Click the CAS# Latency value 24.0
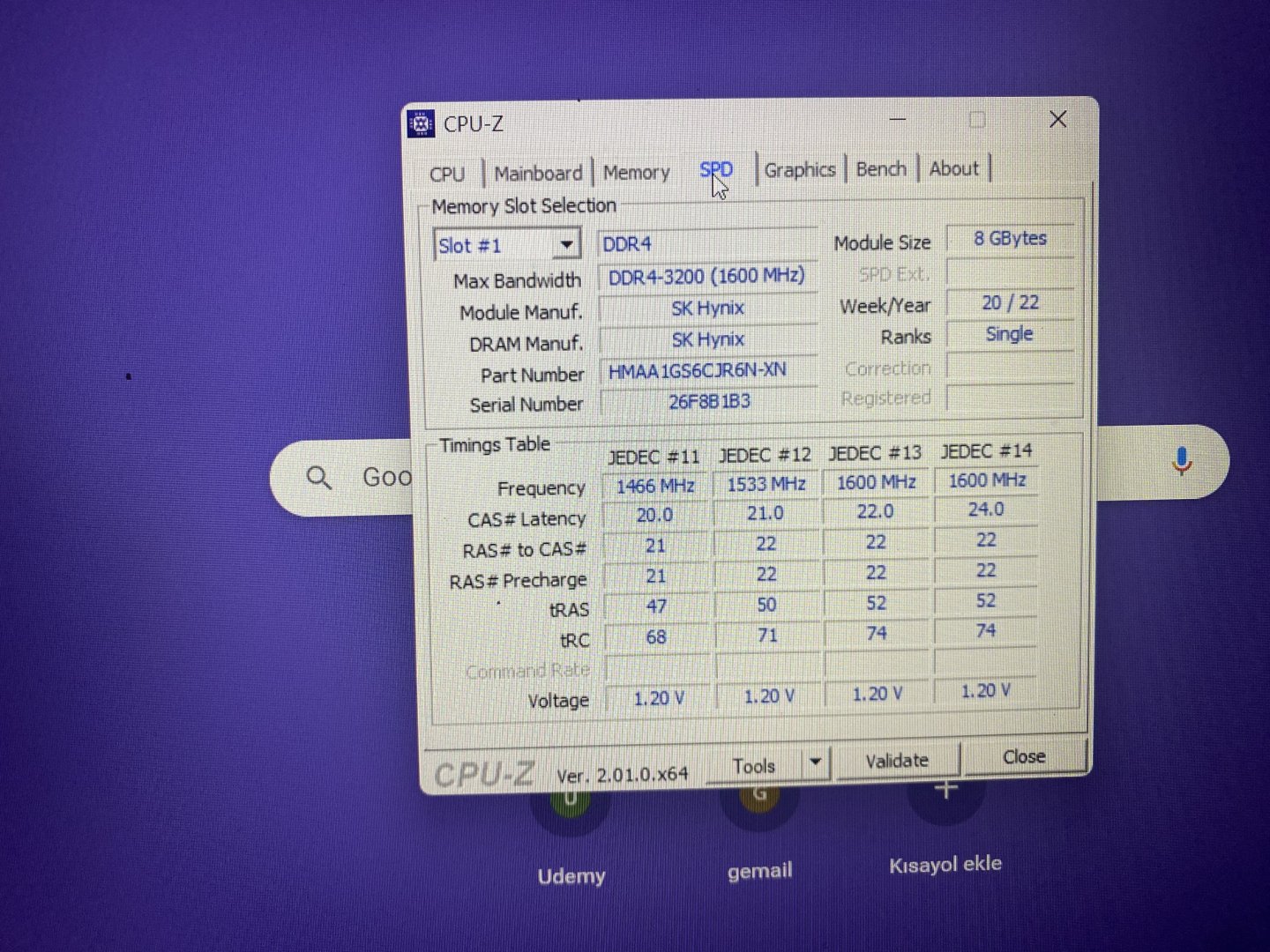 tap(986, 509)
